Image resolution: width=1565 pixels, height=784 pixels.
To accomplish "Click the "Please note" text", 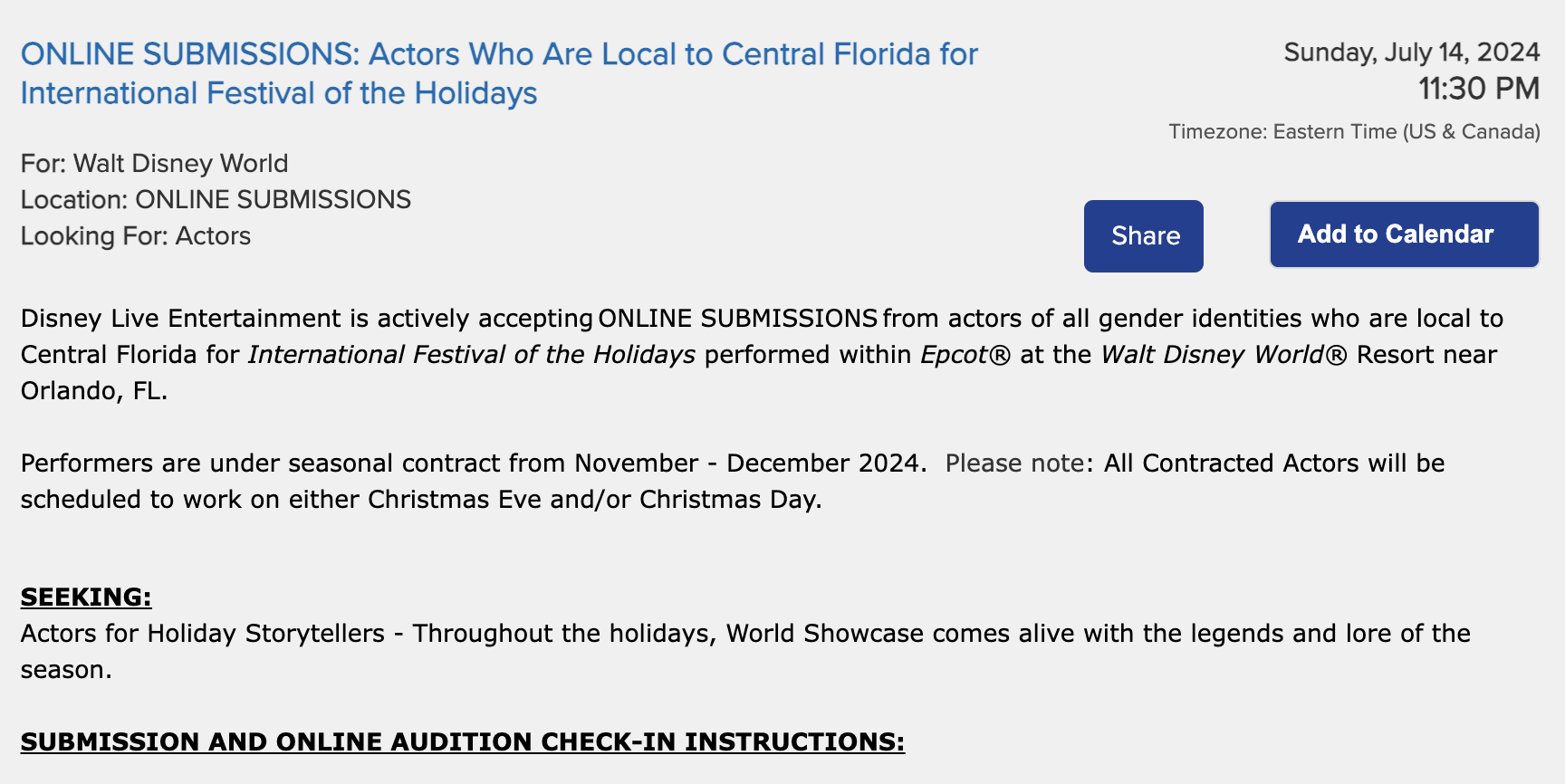I will [1013, 464].
